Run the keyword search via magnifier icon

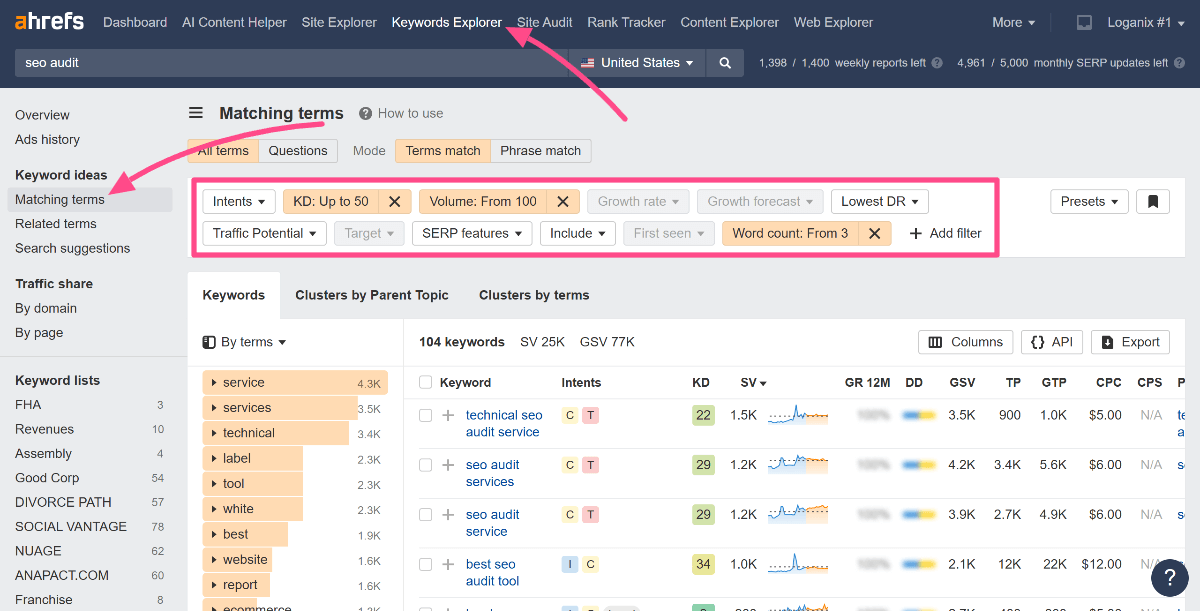point(725,62)
